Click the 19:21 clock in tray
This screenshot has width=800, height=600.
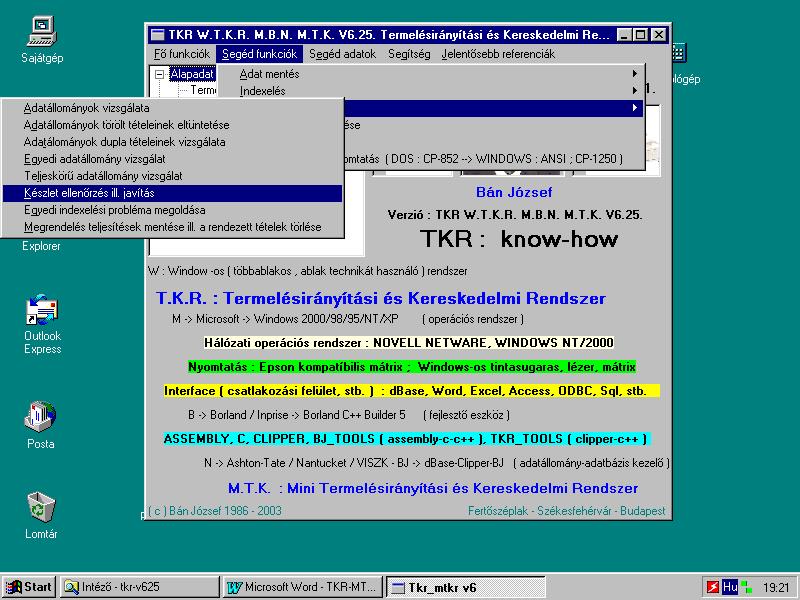pos(777,588)
